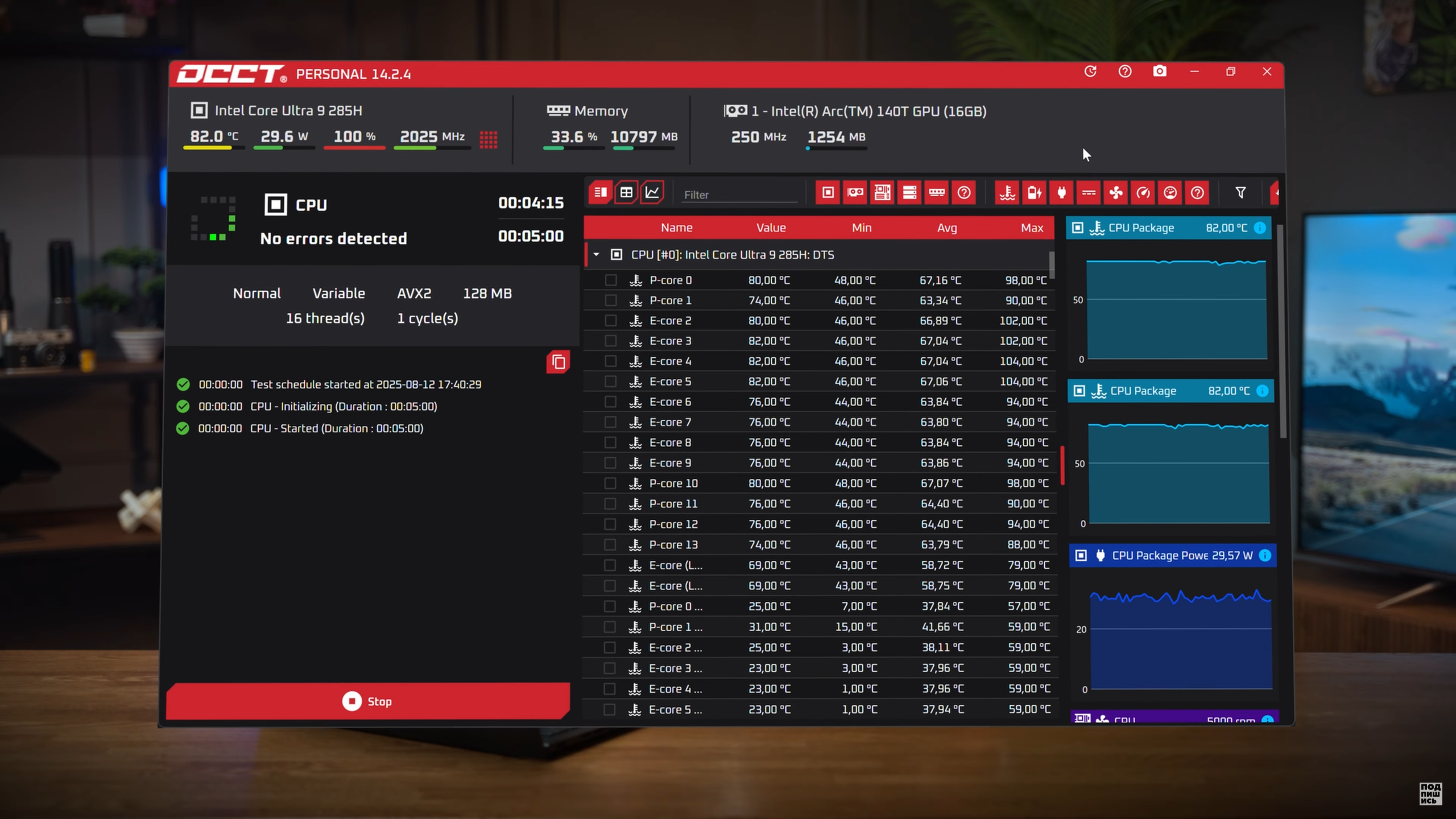1456x819 pixels.
Task: Enable the P-core 13 checkbox
Action: (x=610, y=545)
